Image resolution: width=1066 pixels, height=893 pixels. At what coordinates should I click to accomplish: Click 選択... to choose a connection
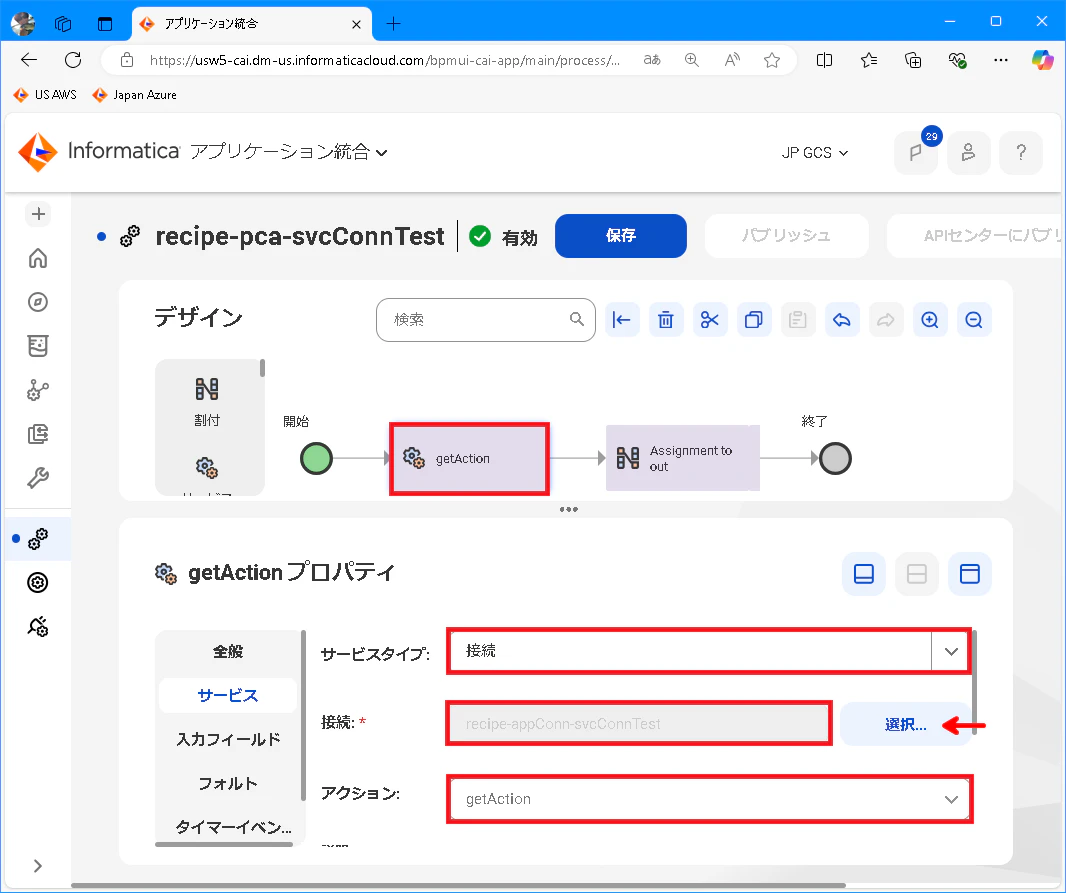[x=905, y=724]
